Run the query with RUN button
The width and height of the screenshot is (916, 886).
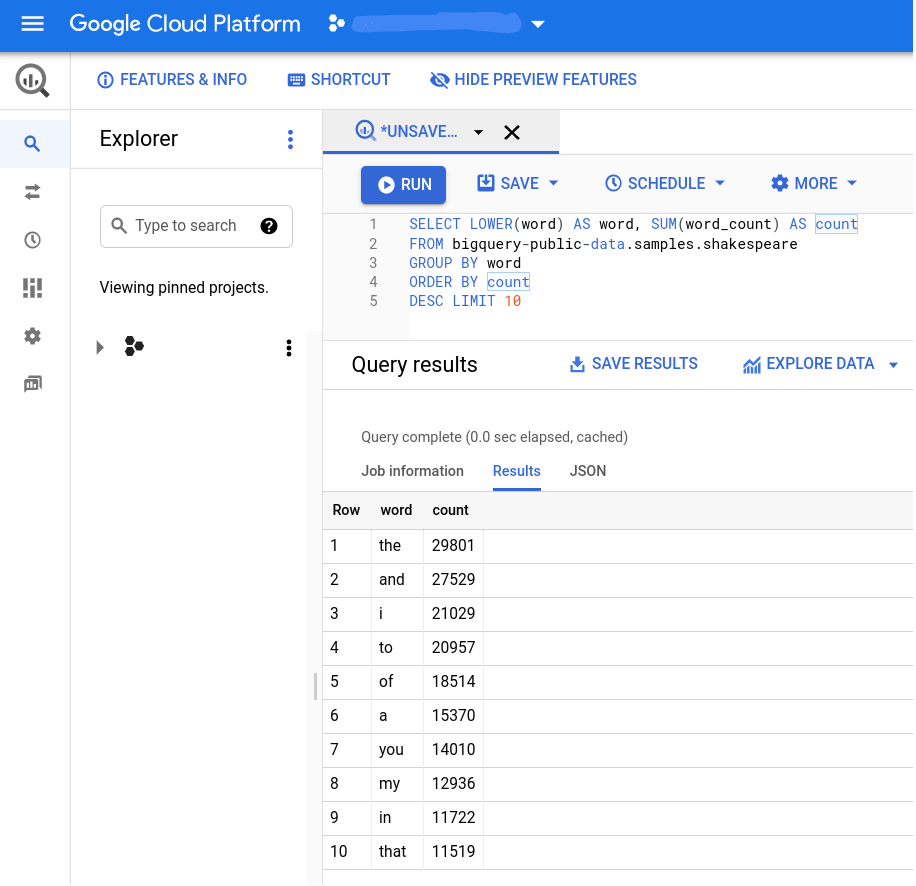click(404, 184)
